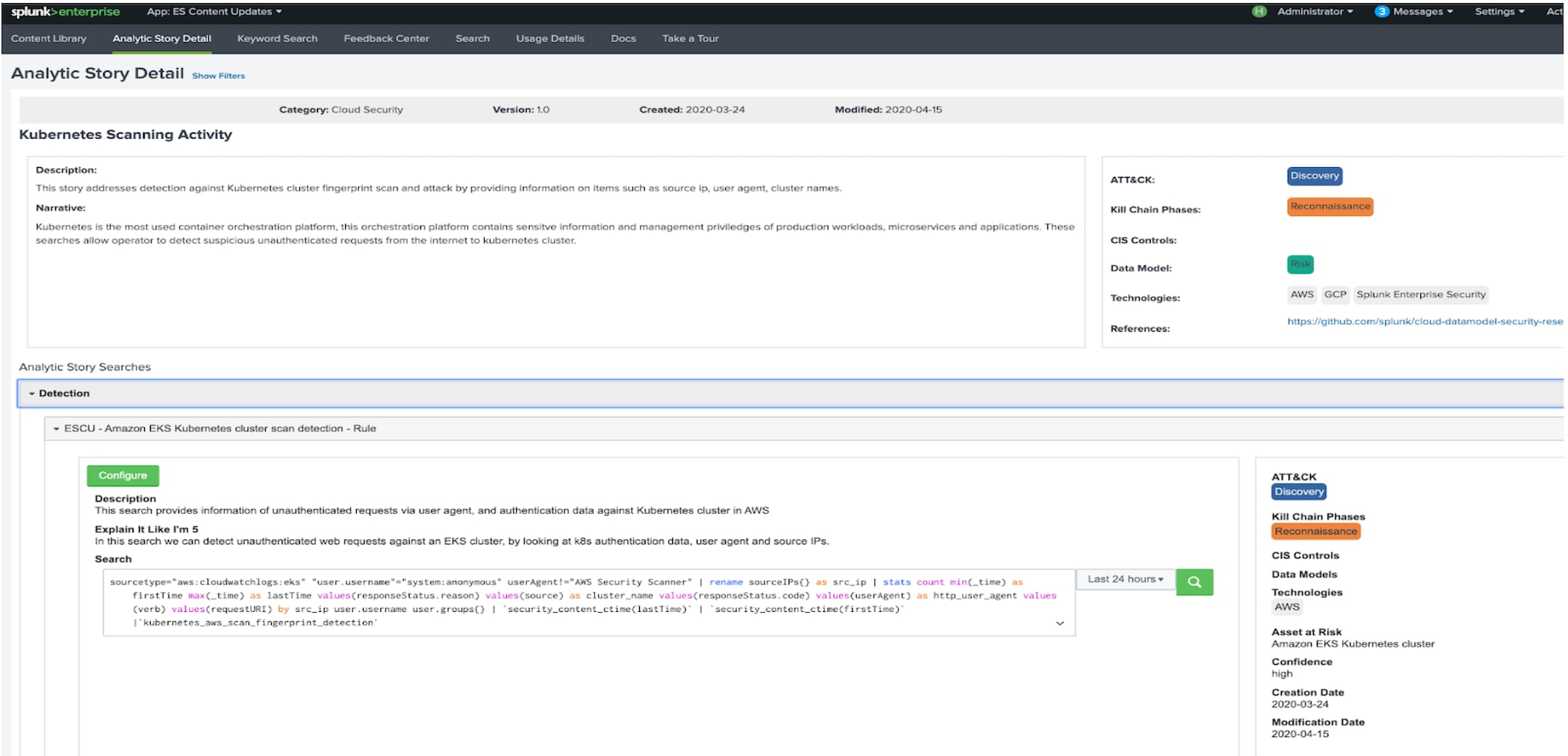Open the Keyword Search tab
Image resolution: width=1568 pixels, height=756 pixels.
point(277,38)
